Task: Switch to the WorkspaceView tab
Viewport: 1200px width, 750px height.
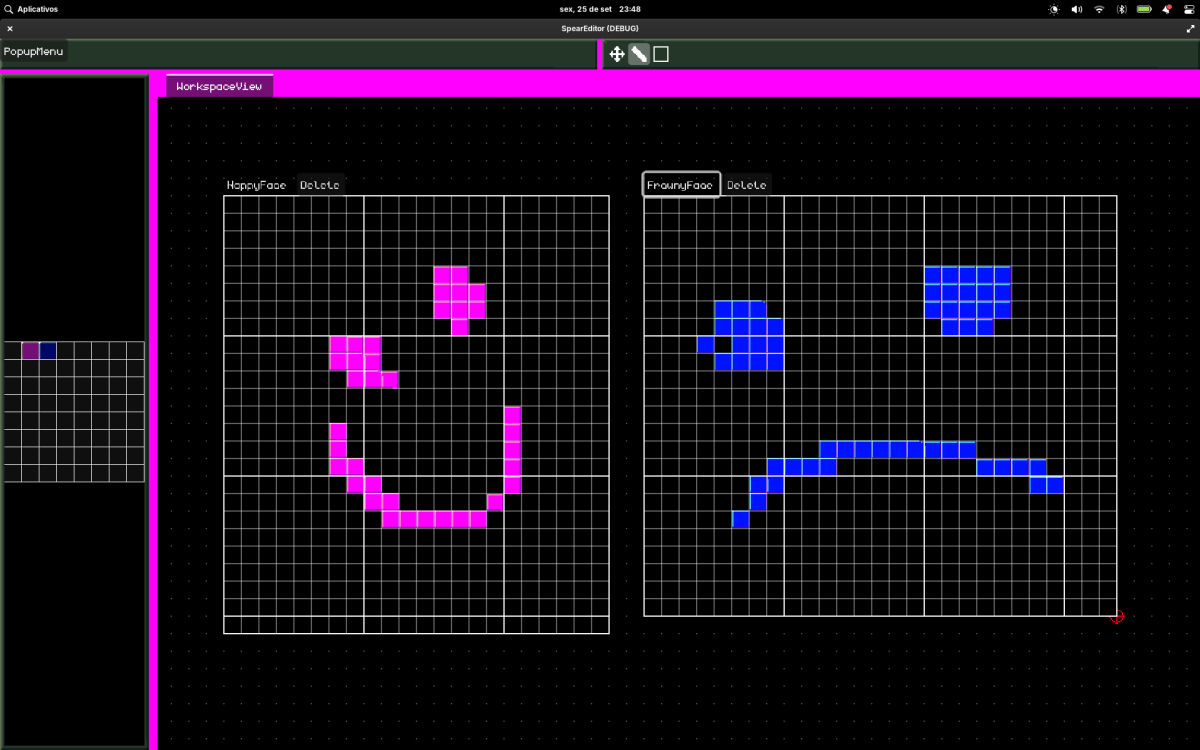Action: (219, 87)
